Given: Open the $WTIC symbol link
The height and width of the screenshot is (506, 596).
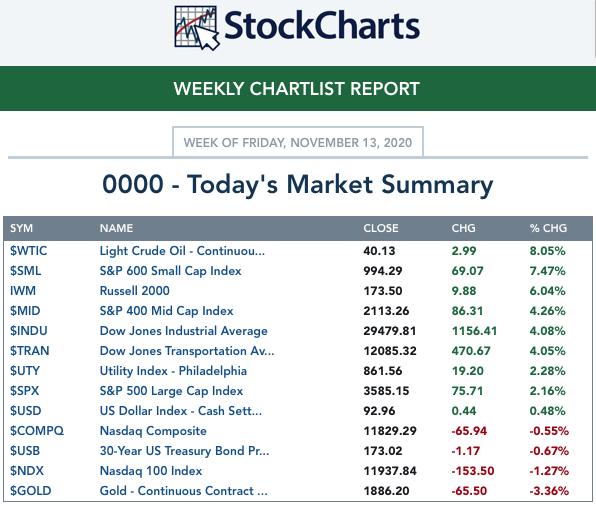Looking at the screenshot, I should click(x=29, y=251).
